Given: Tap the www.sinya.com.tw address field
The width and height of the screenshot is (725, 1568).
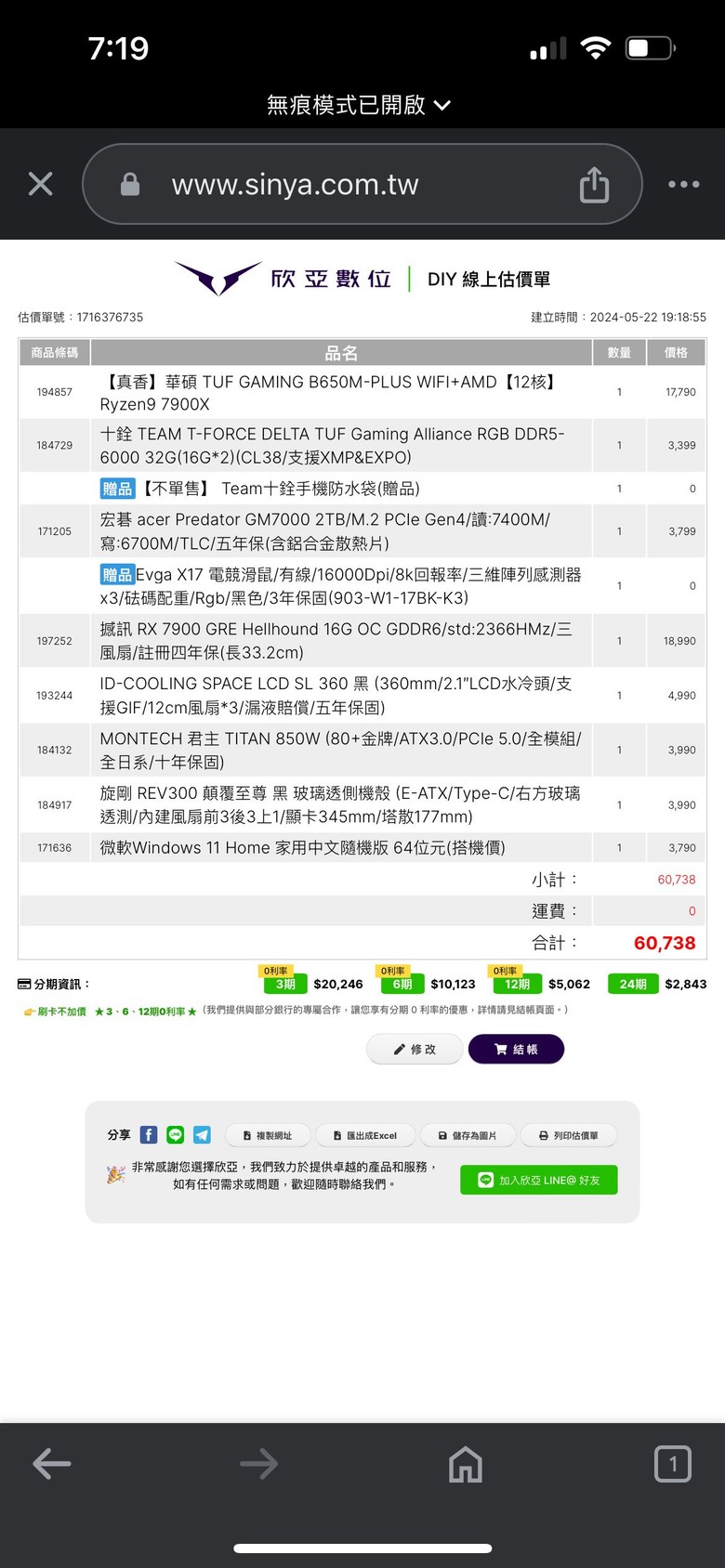Looking at the screenshot, I should point(362,184).
